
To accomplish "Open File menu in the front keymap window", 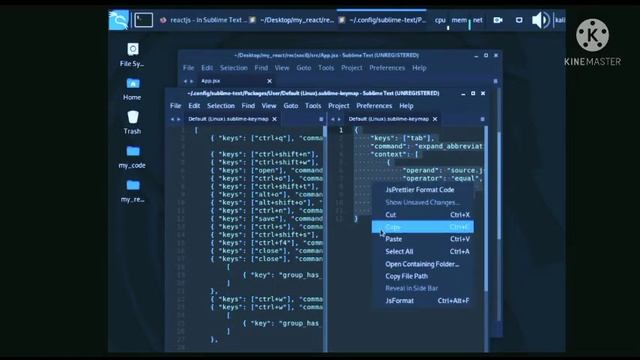I will 176,106.
